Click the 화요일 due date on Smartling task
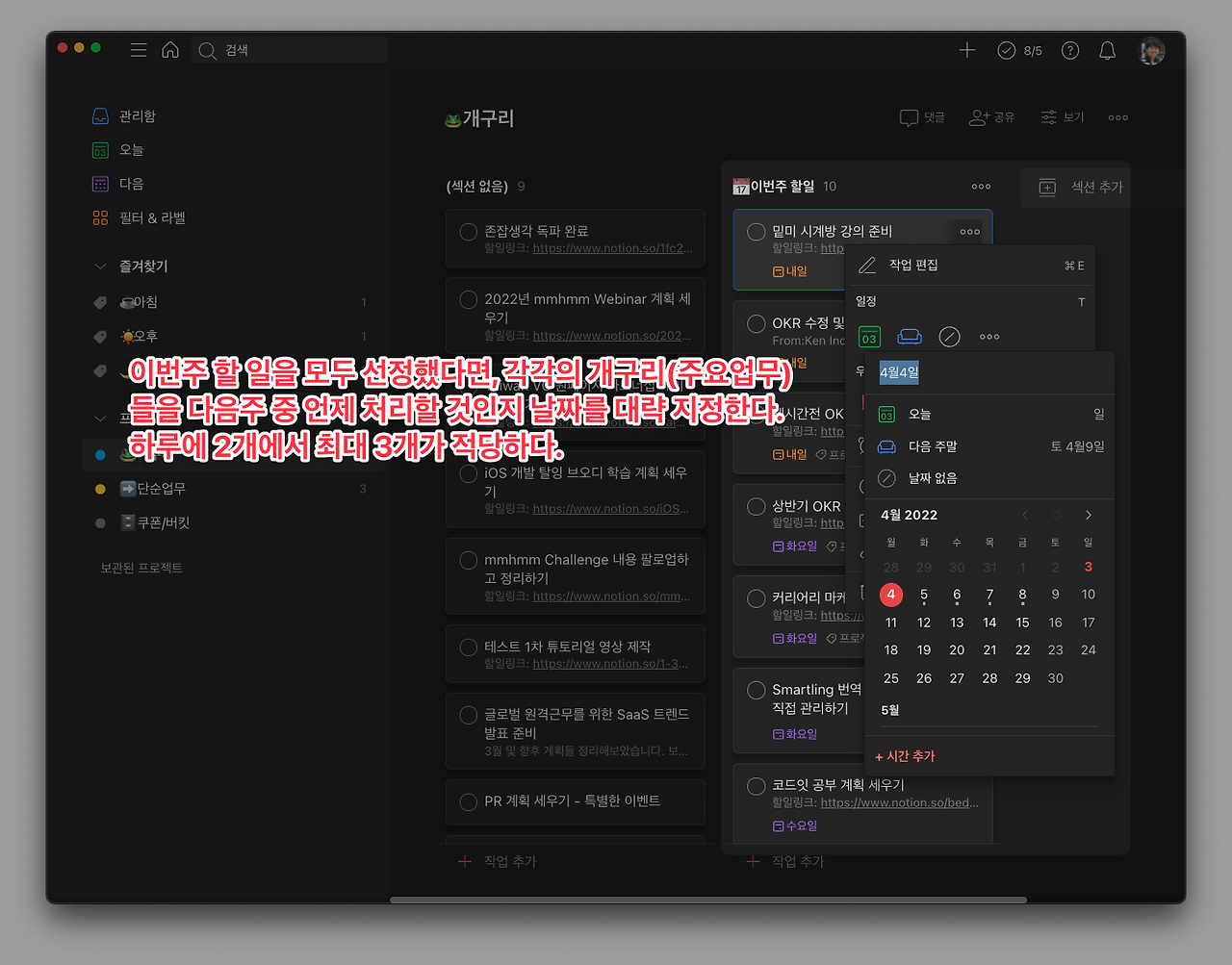Viewport: 1232px width, 965px height. 795,734
